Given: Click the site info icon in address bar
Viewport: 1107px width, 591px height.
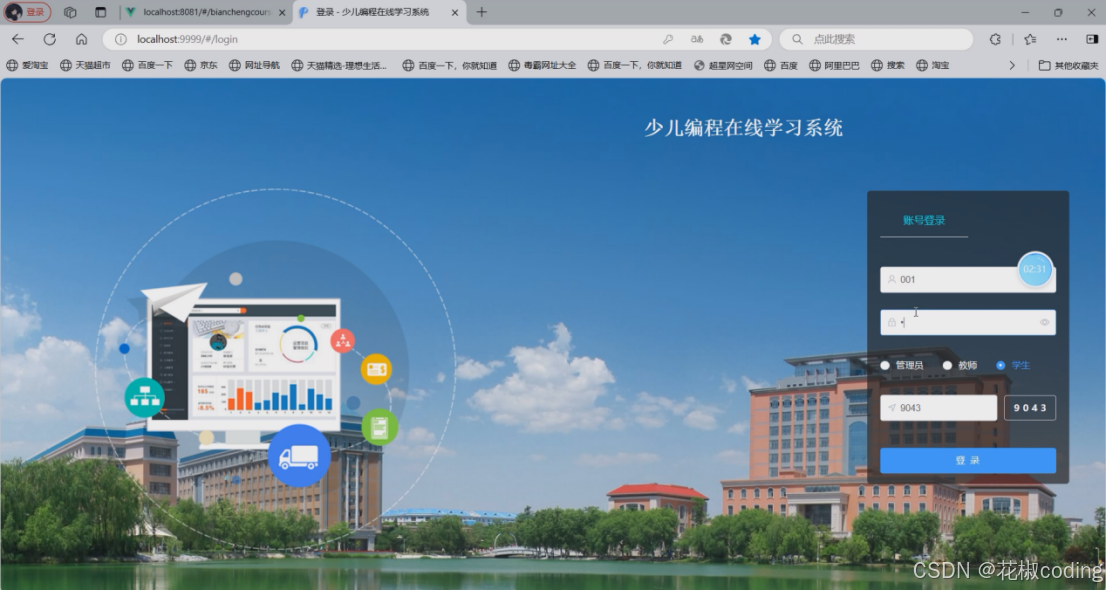Looking at the screenshot, I should (119, 38).
